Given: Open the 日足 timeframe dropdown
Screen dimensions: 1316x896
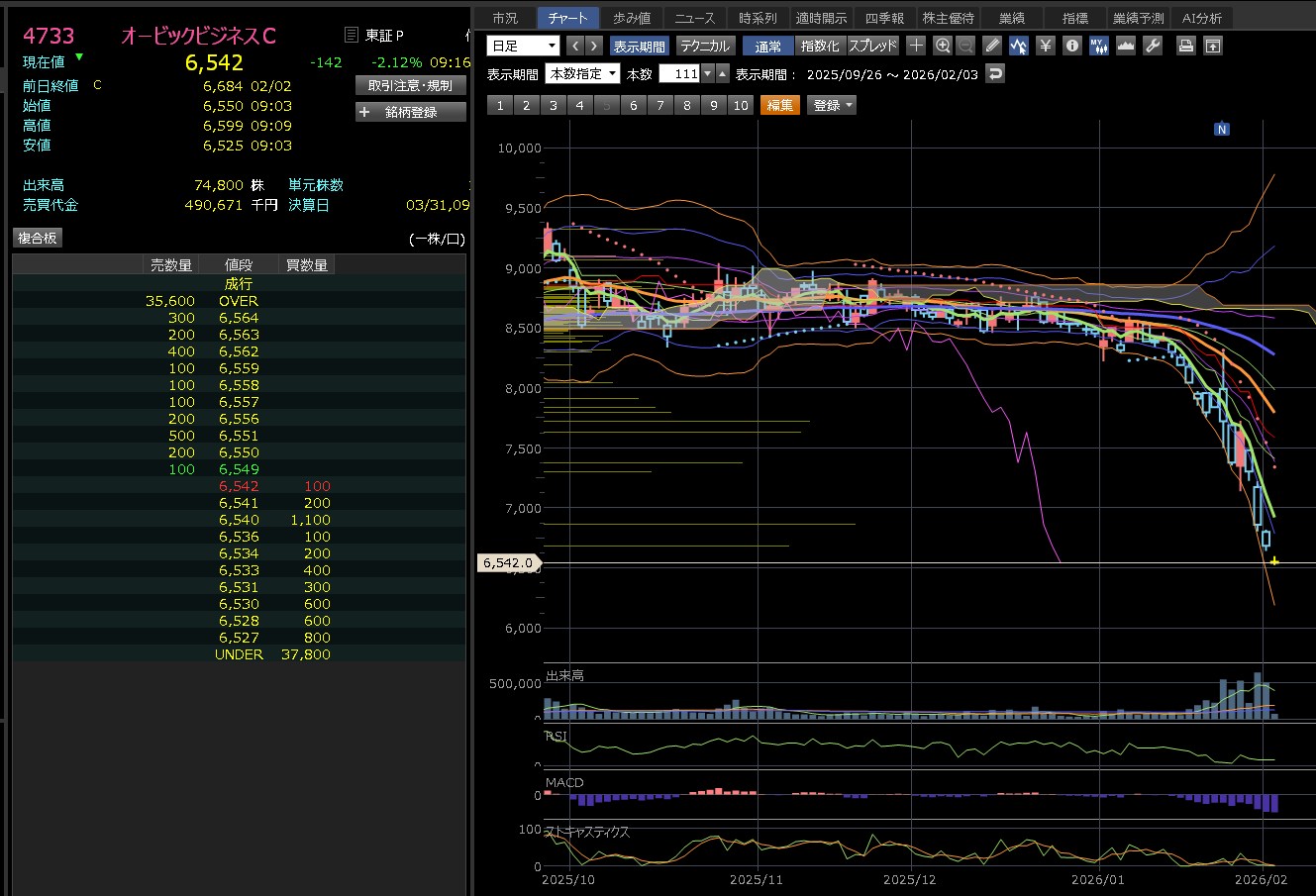Looking at the screenshot, I should point(523,46).
